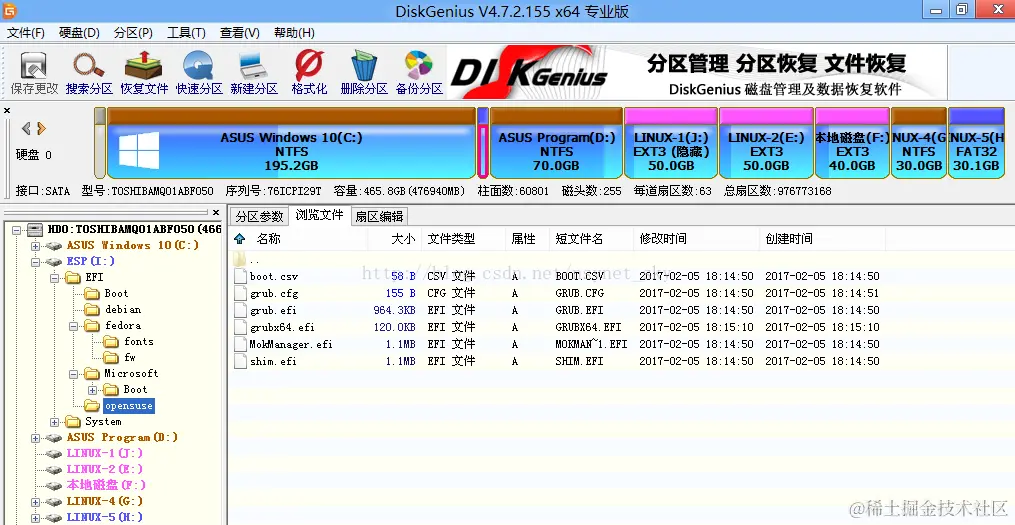Viewport: 1015px width, 525px height.
Task: Select LINUX-2(E:) partition block
Action: click(x=766, y=143)
